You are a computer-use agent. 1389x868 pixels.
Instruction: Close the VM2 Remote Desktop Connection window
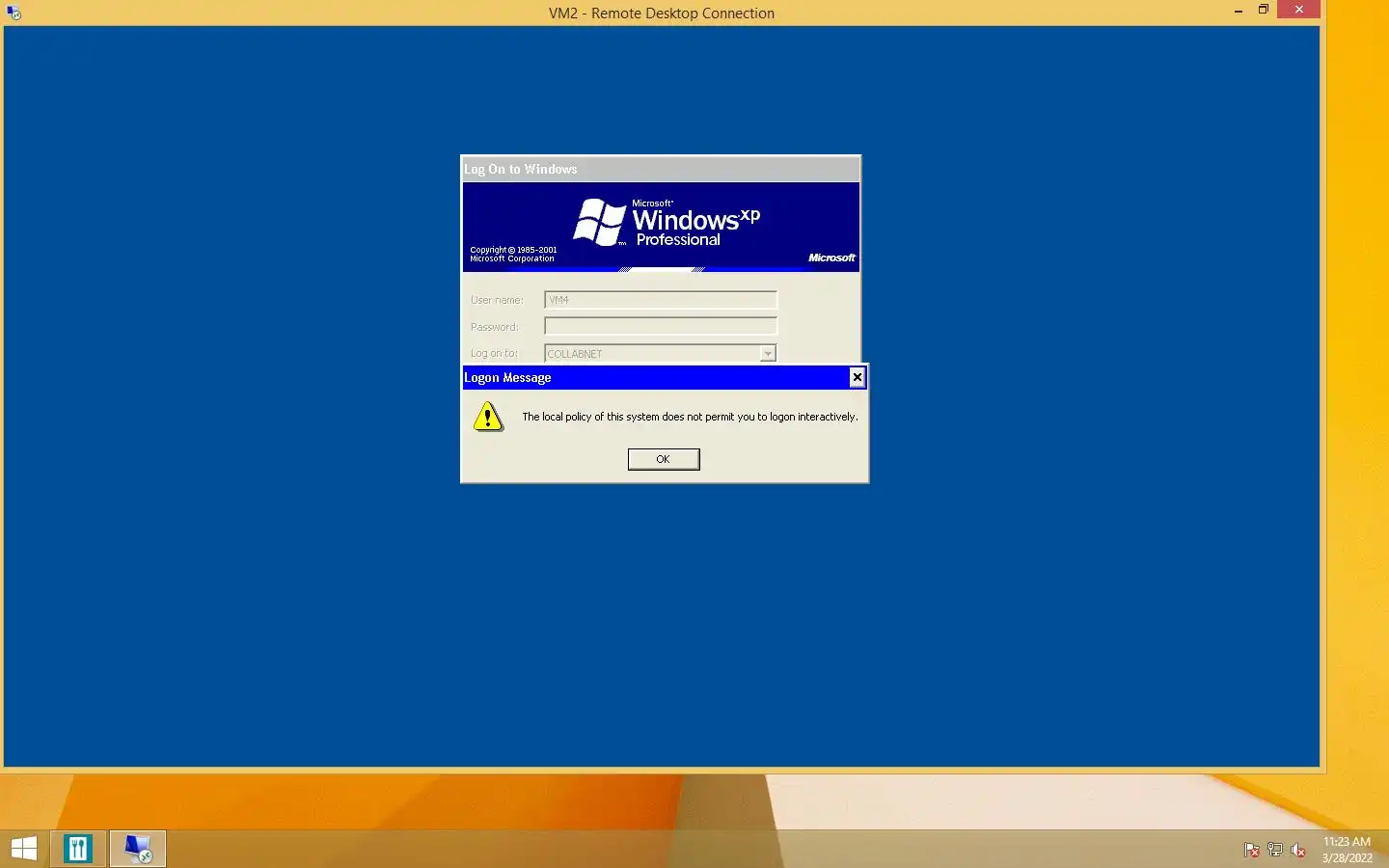1298,10
